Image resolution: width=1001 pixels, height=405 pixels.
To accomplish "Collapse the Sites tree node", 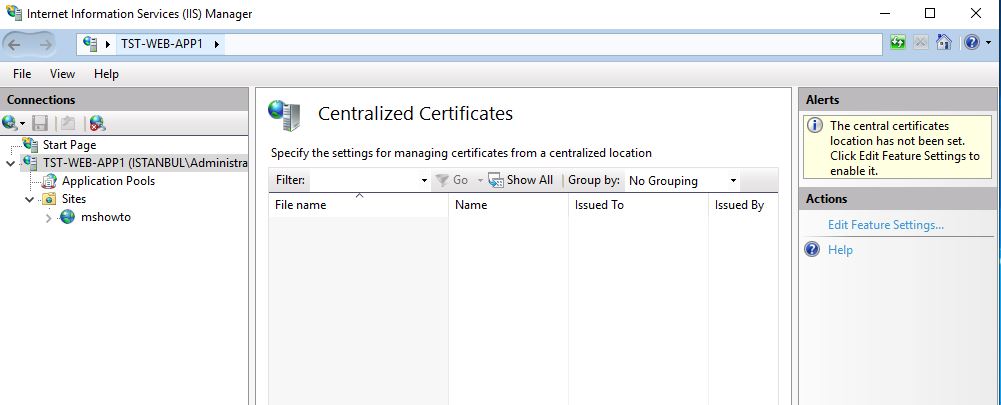I will (x=29, y=199).
